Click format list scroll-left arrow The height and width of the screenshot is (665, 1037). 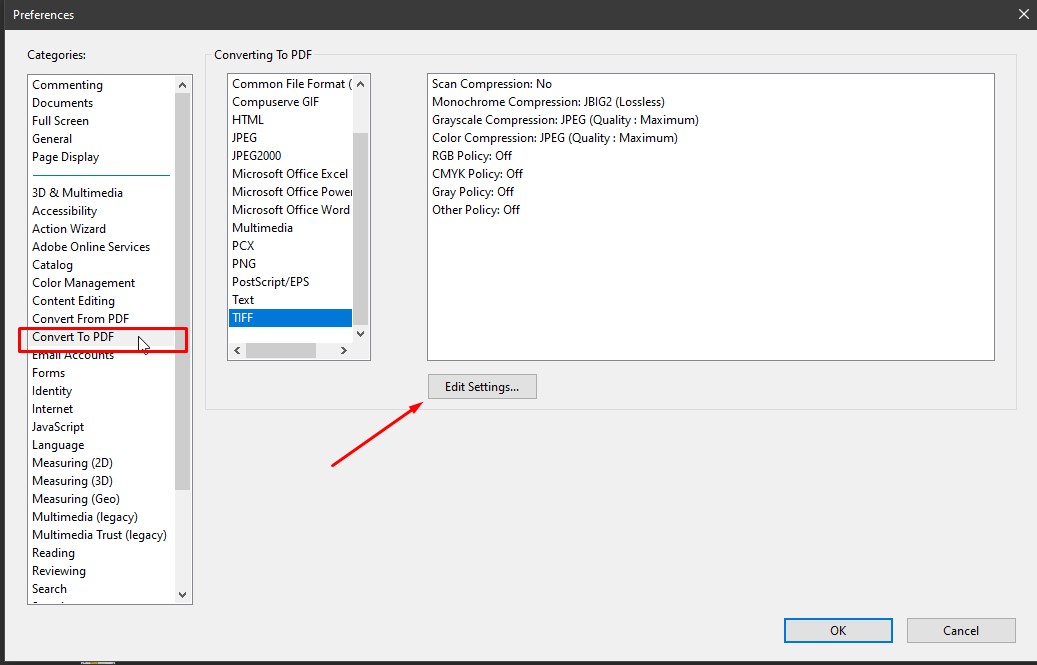click(x=237, y=350)
